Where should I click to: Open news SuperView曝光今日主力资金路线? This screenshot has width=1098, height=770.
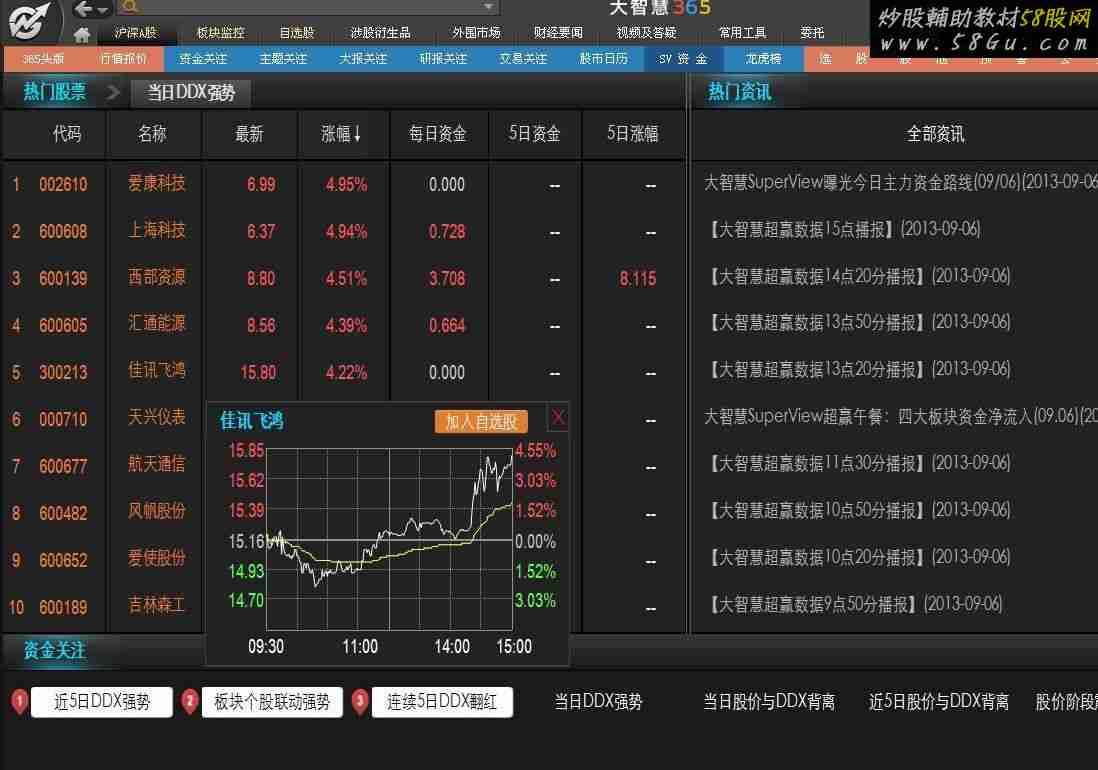(x=901, y=183)
